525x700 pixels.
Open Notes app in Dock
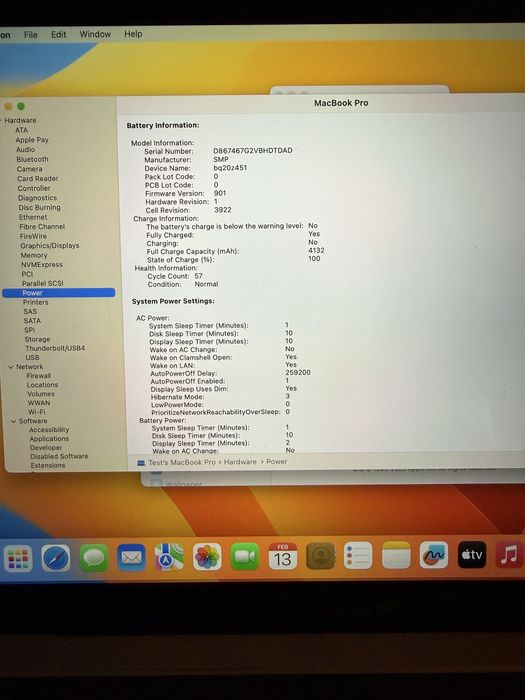[x=396, y=555]
